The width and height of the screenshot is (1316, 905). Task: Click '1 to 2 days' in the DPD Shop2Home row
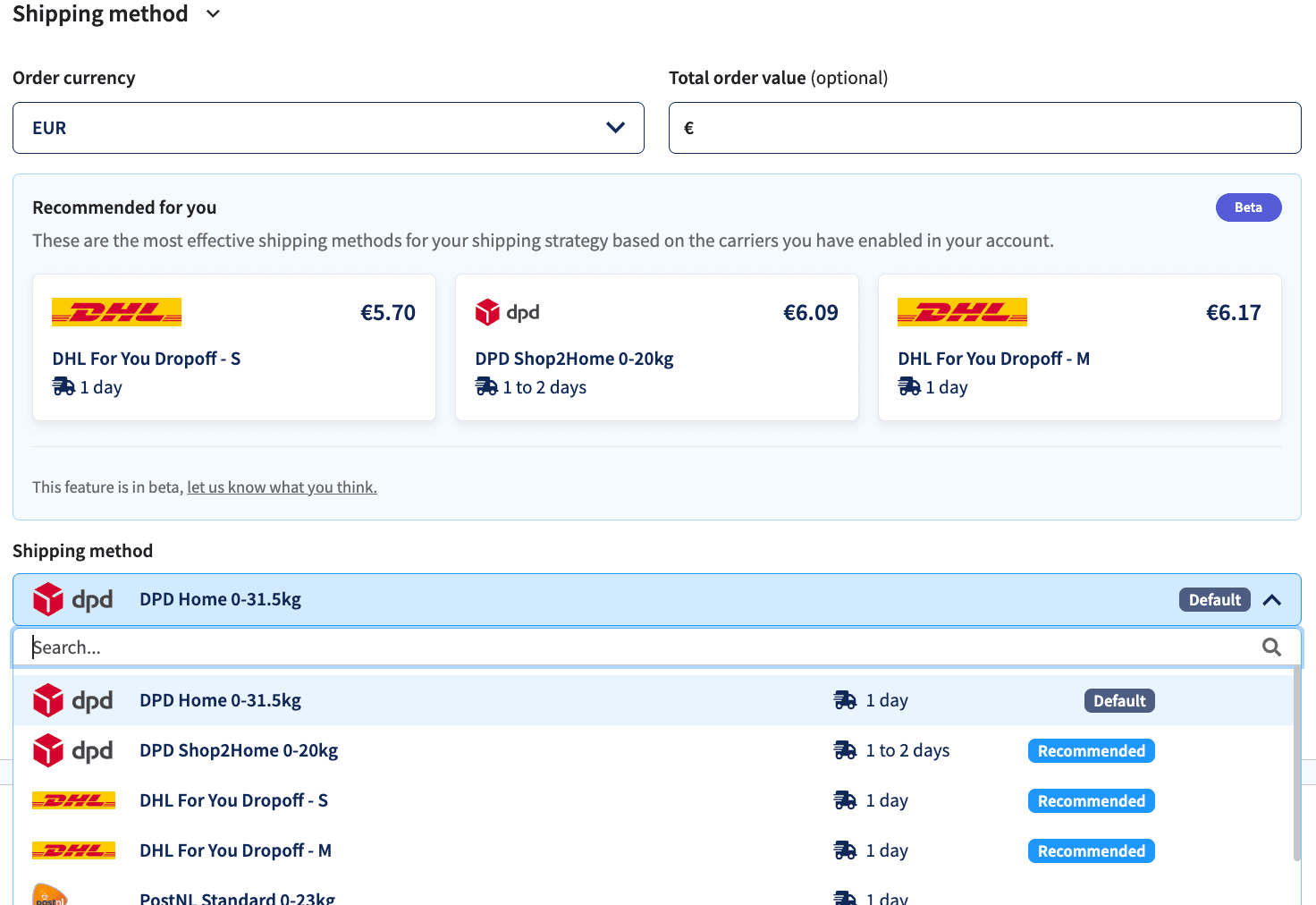[907, 750]
